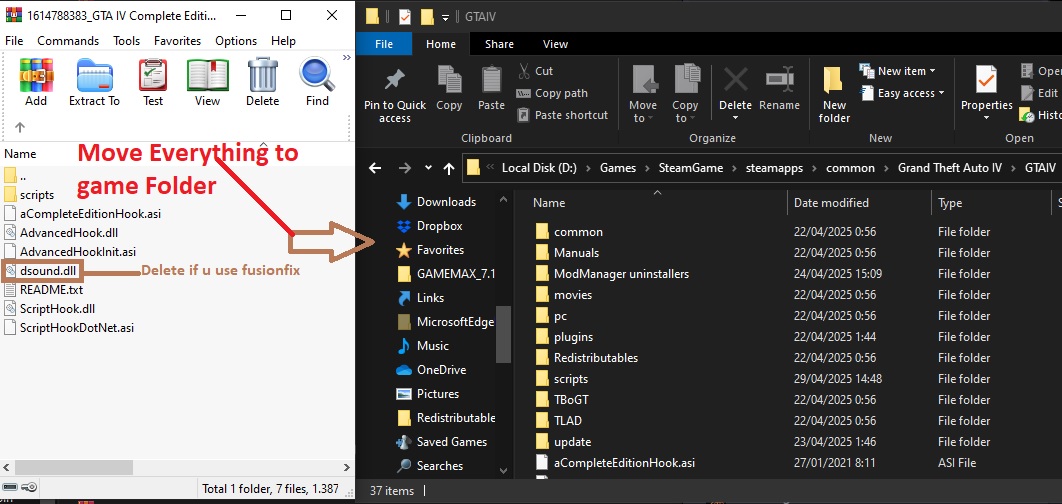Open Searches in Explorer navigation pane
The image size is (1062, 504).
coord(430,465)
